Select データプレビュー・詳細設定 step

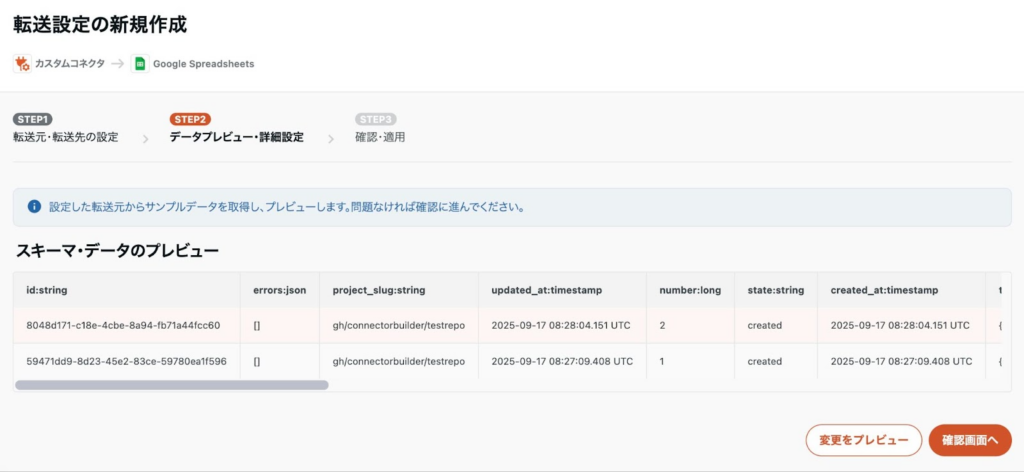click(x=236, y=137)
